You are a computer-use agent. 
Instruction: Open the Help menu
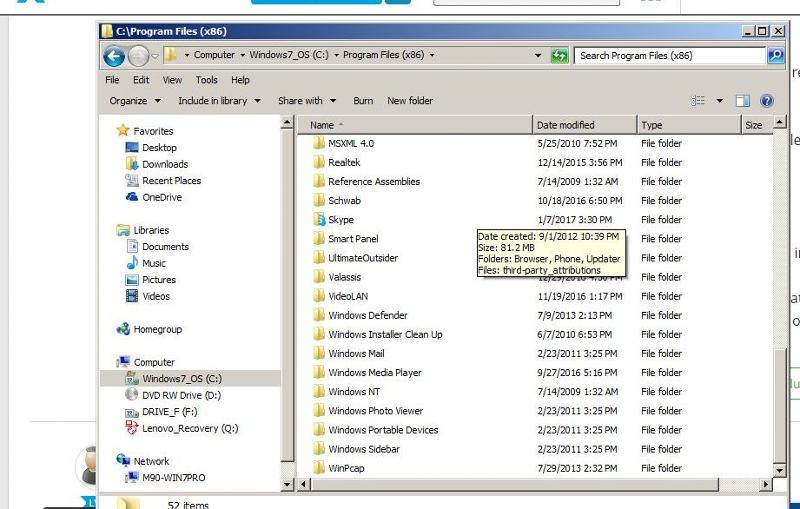(240, 80)
